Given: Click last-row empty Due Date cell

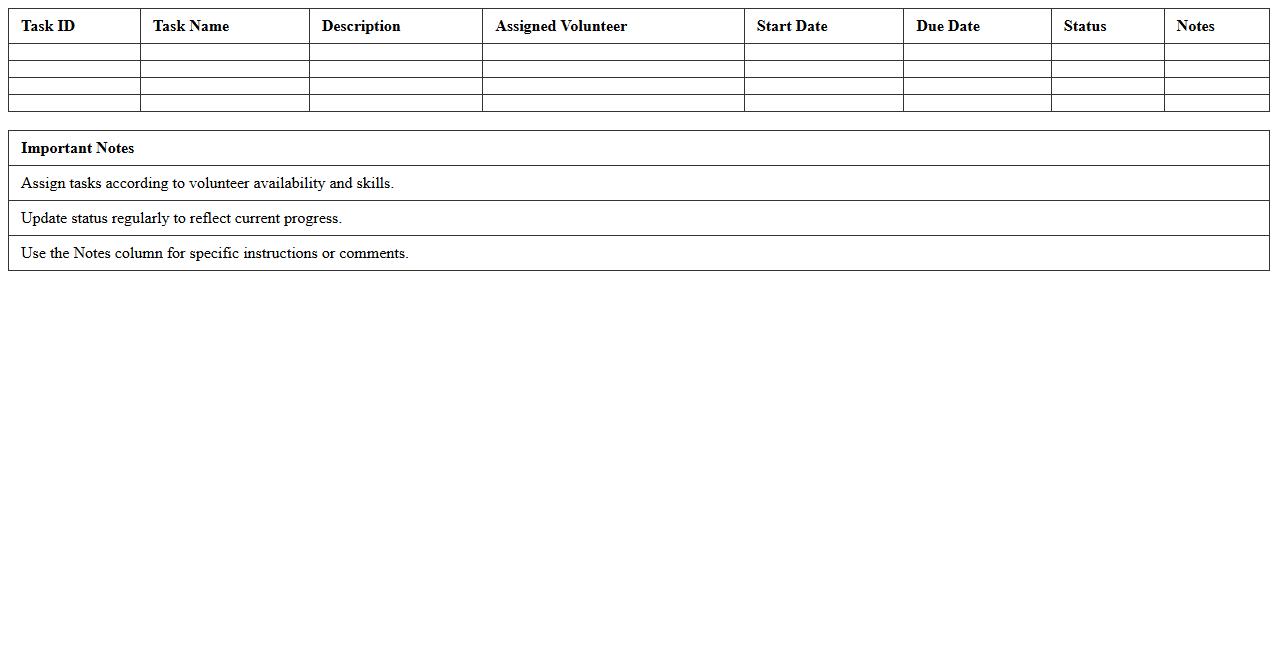Looking at the screenshot, I should (977, 103).
